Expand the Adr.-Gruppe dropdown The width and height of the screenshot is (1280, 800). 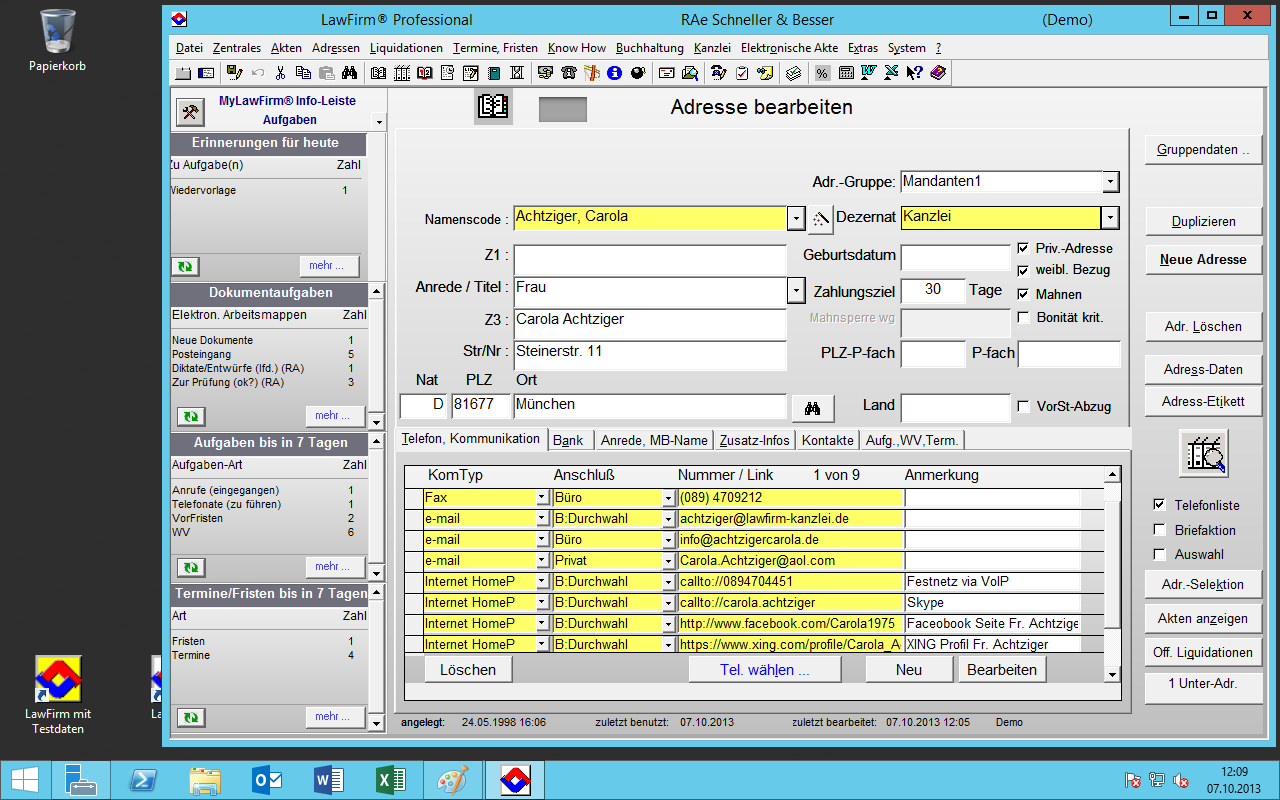pos(1110,182)
